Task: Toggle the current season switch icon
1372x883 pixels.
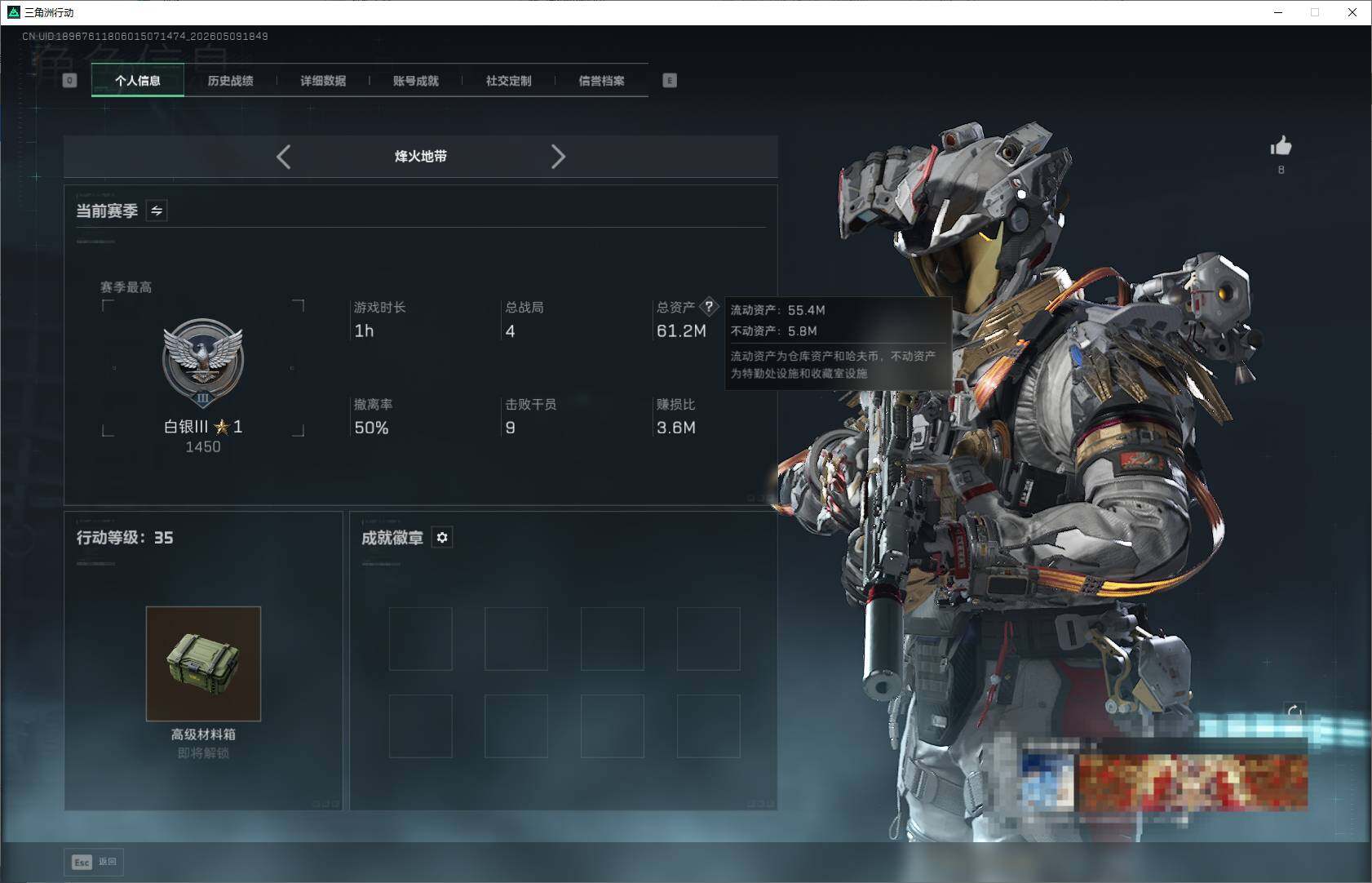Action: coord(157,211)
